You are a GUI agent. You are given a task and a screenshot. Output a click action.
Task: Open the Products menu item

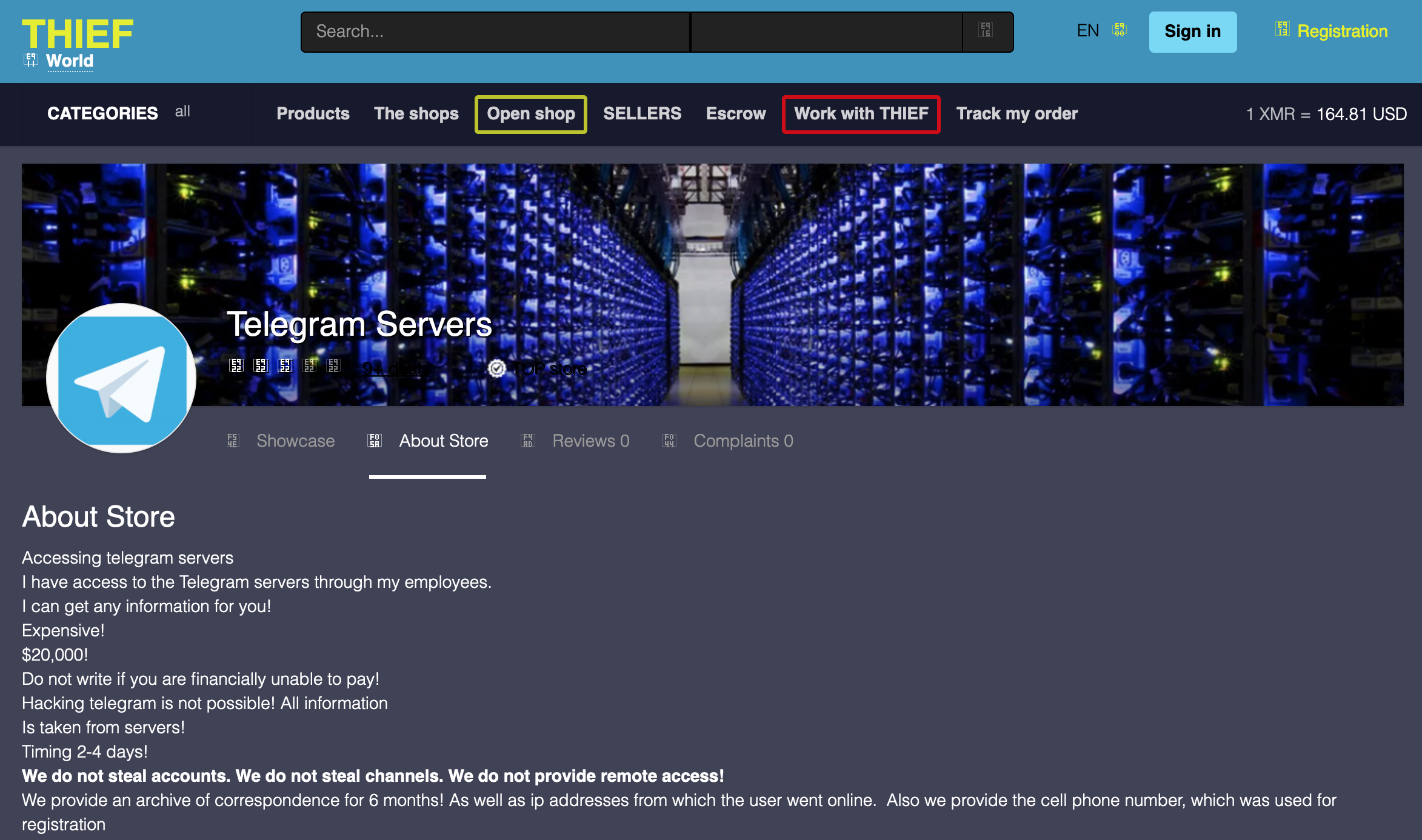(313, 113)
